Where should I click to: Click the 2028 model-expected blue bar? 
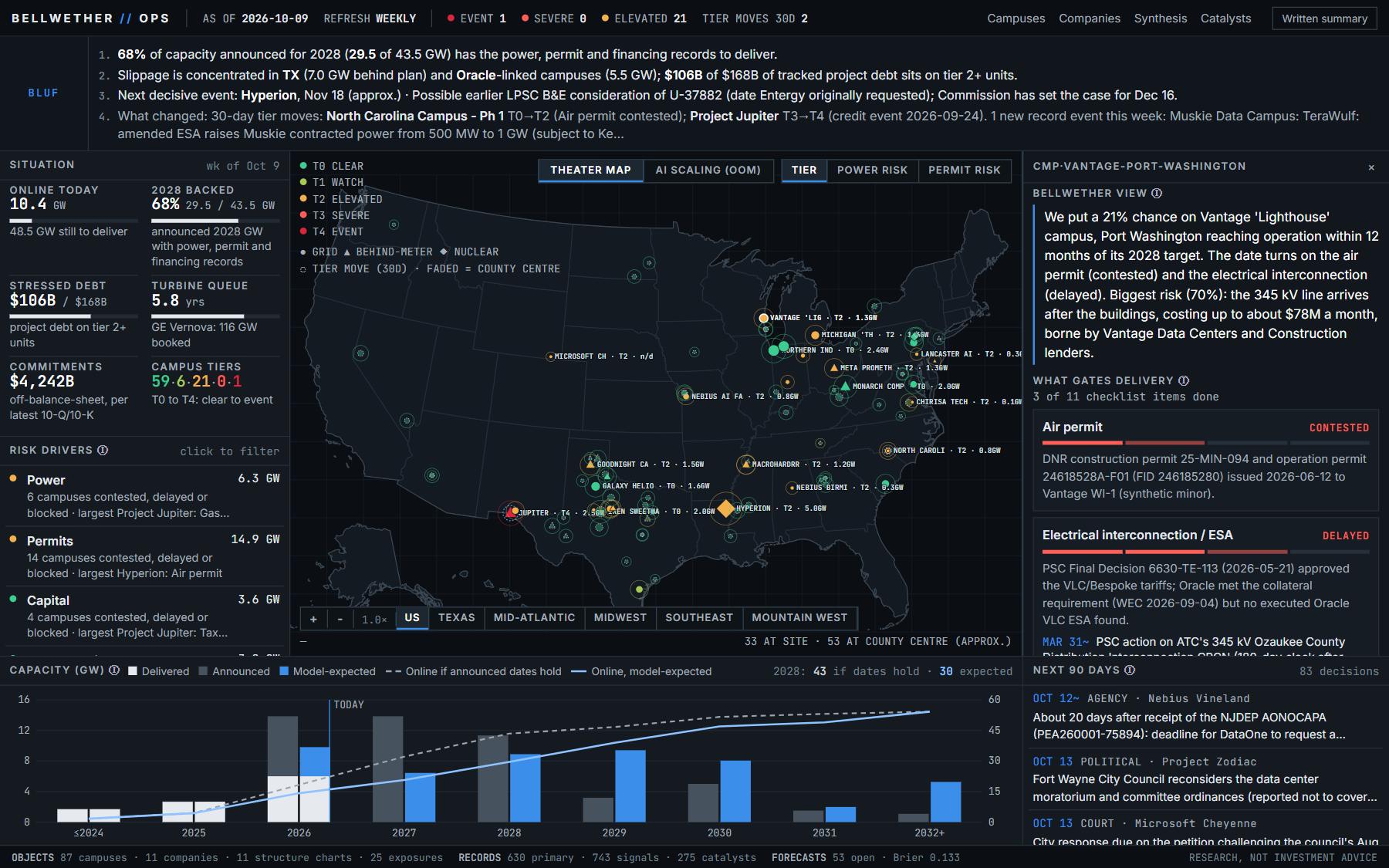pyautogui.click(x=526, y=788)
